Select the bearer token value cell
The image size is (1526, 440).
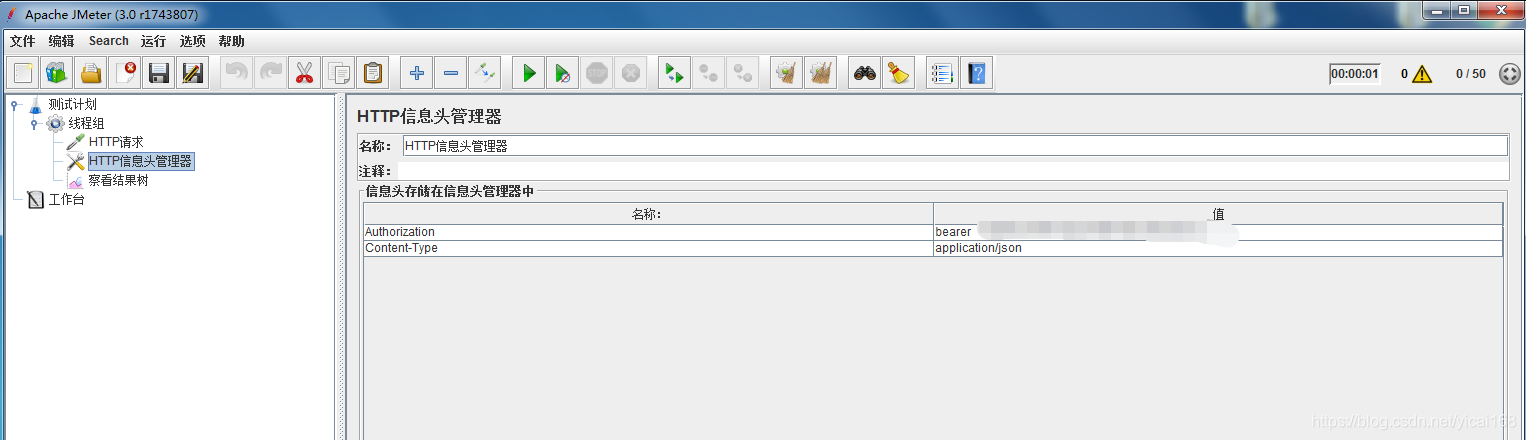[1218, 232]
